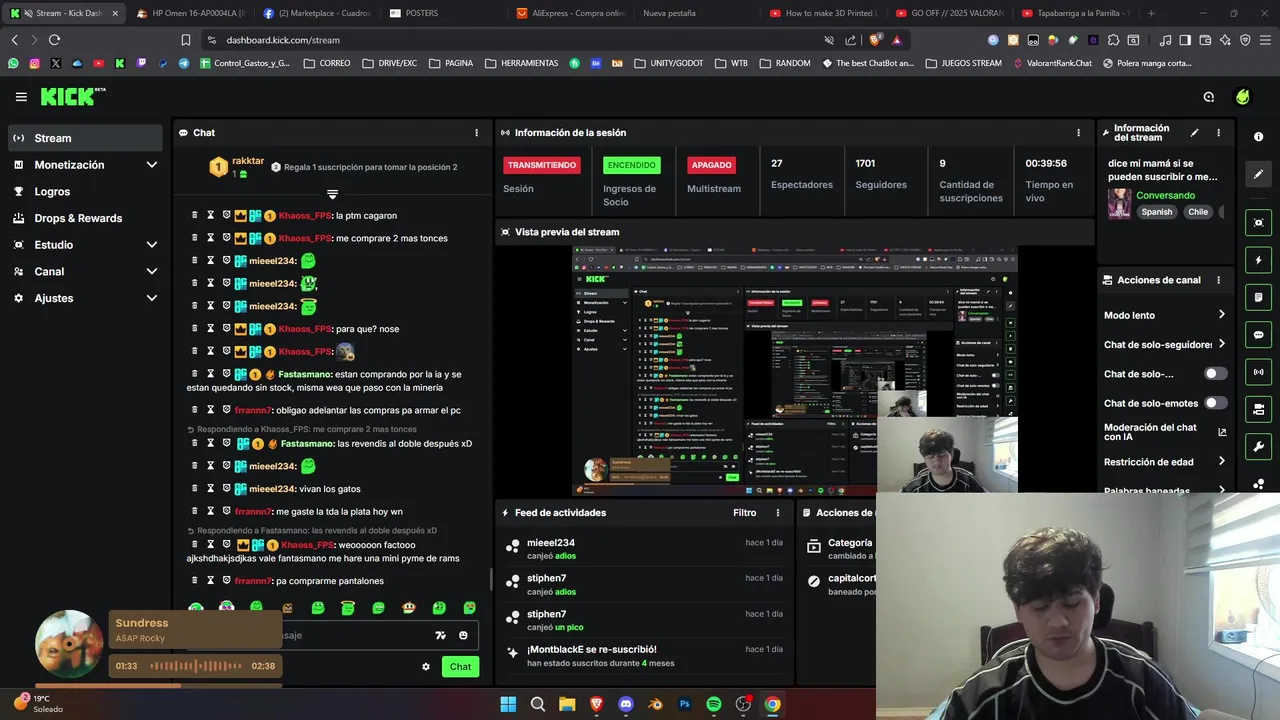The image size is (1280, 720).
Task: Click the pencil icon in right rail
Action: [x=1259, y=174]
